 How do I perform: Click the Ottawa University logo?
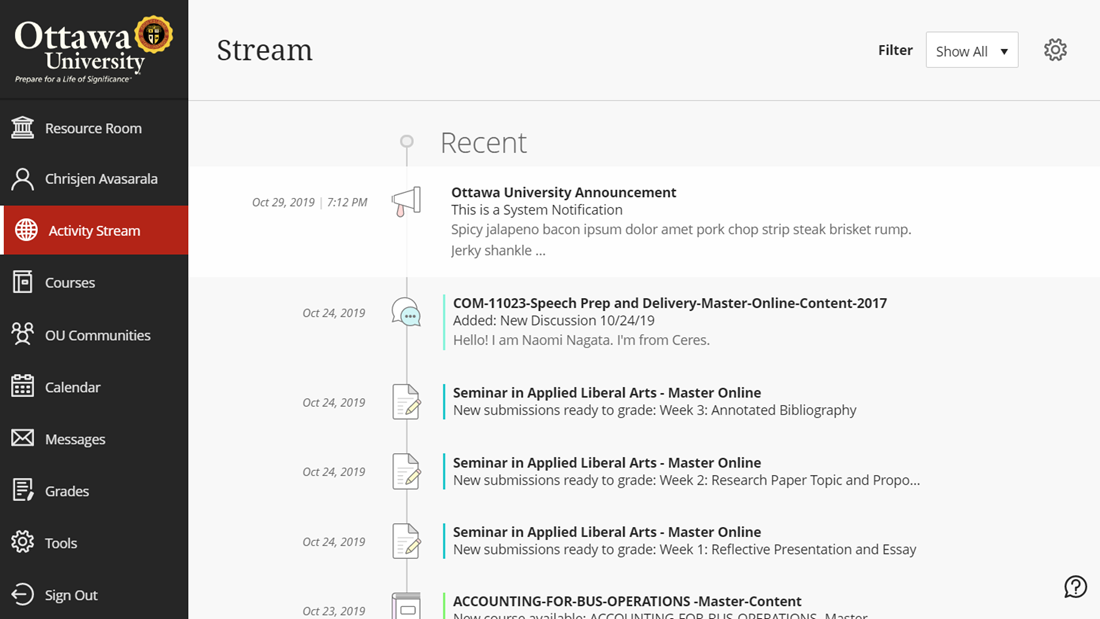(x=93, y=49)
